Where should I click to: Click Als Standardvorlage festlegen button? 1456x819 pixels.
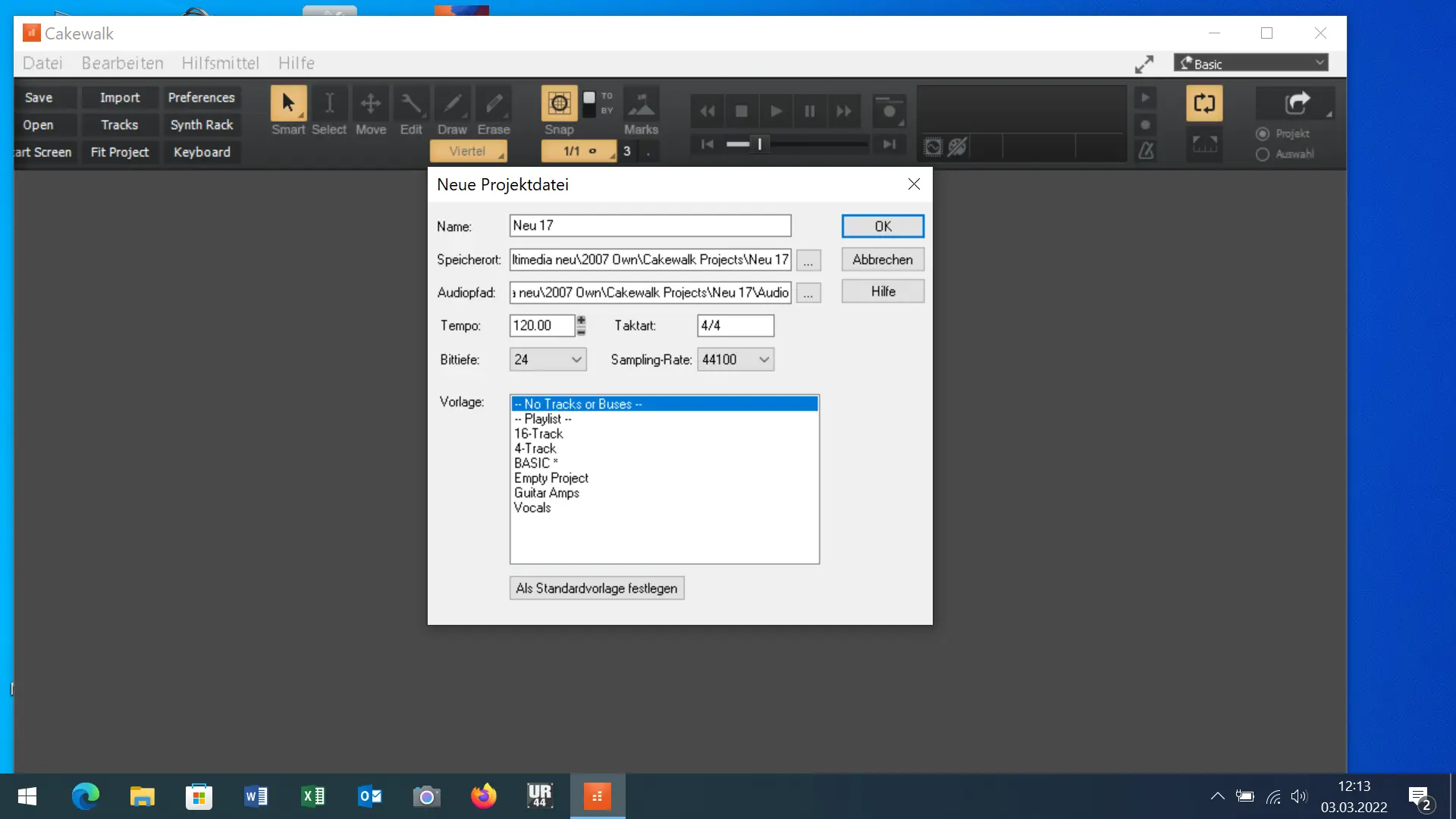tap(596, 588)
